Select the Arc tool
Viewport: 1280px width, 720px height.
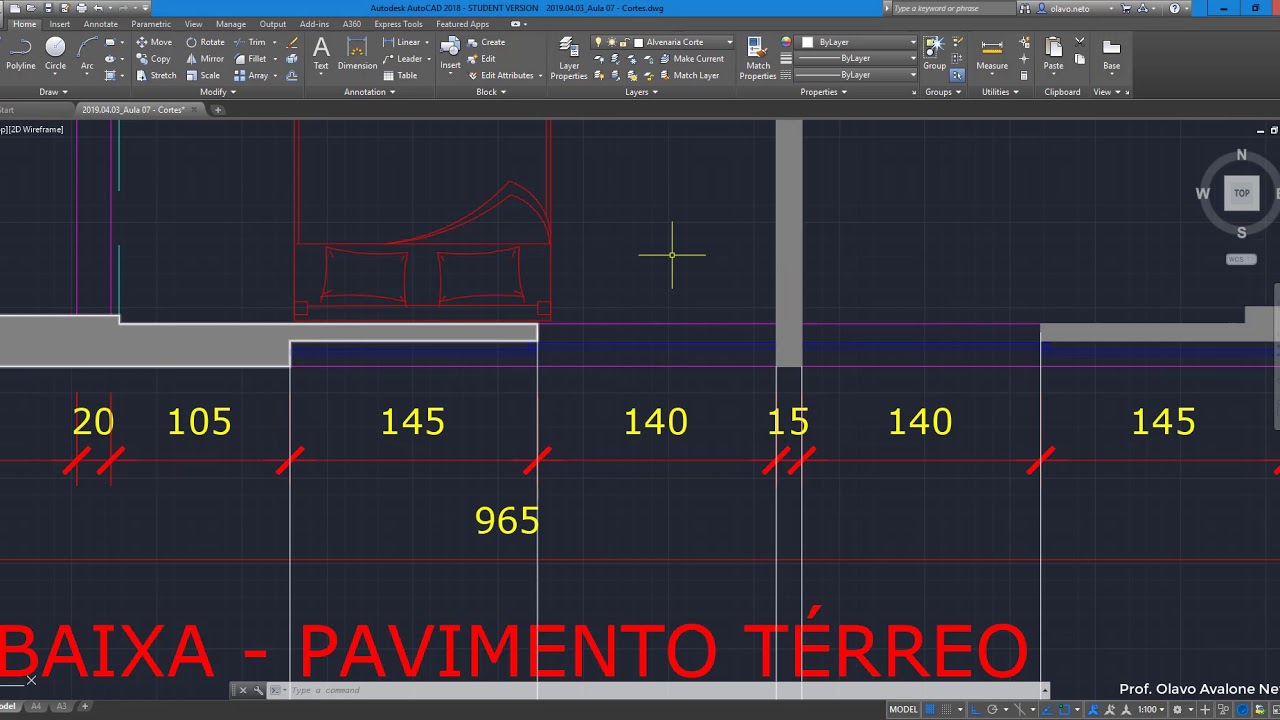87,54
